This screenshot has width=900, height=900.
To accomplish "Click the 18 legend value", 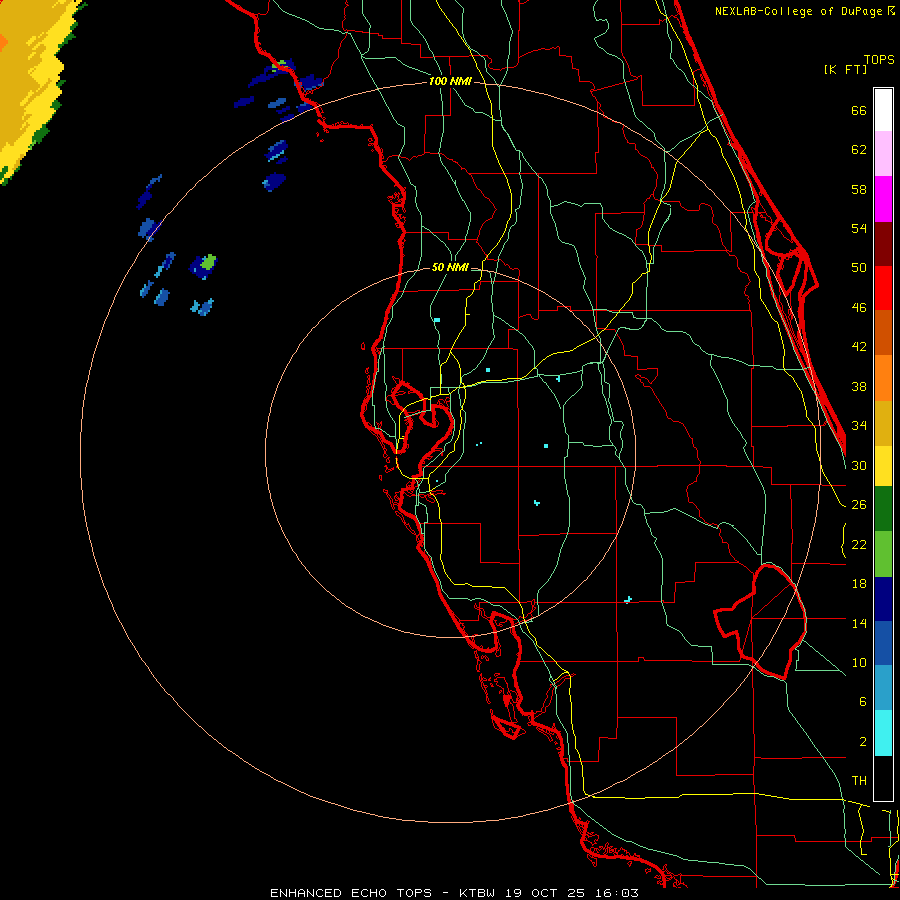I will pos(859,584).
